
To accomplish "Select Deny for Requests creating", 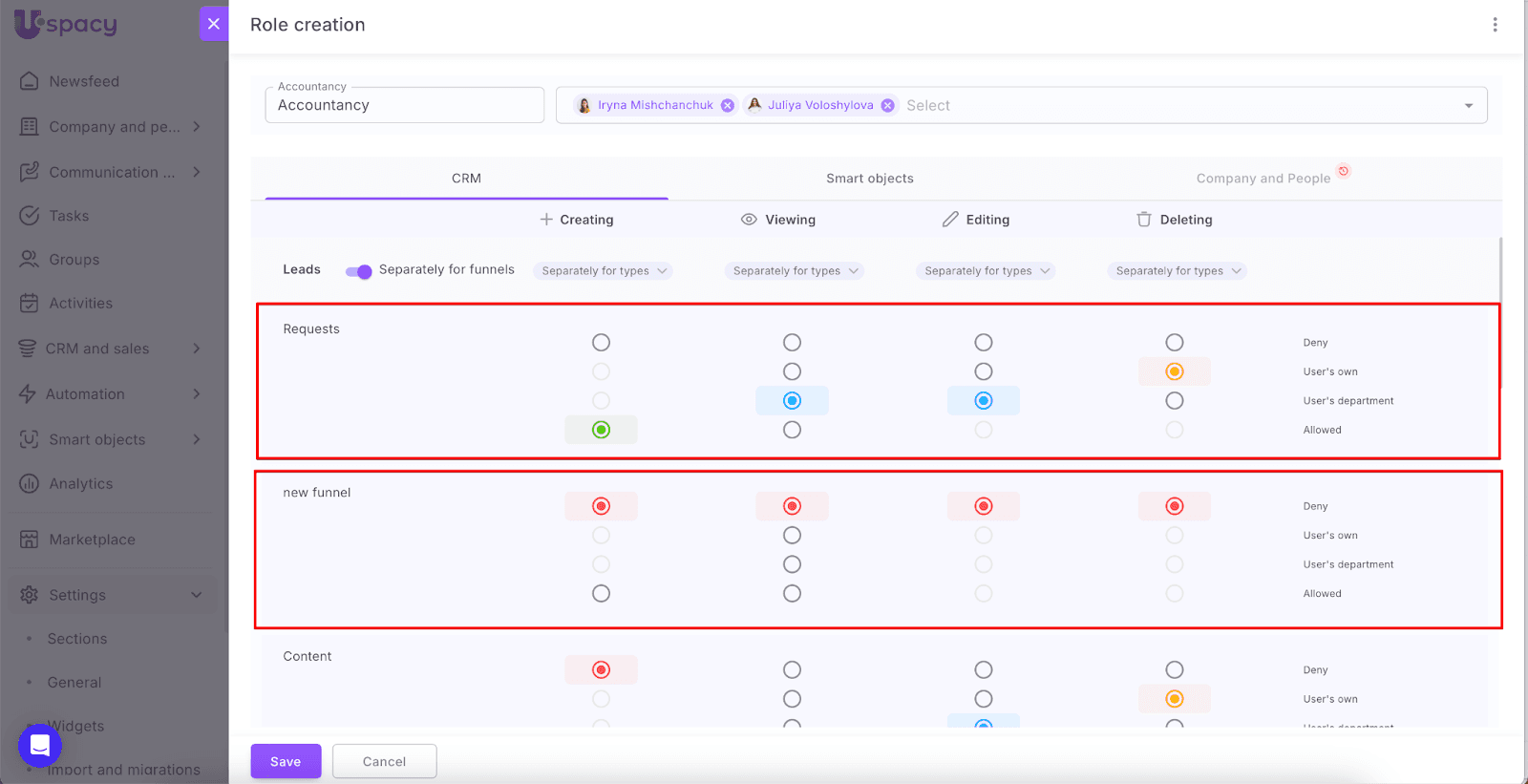I will 601,343.
